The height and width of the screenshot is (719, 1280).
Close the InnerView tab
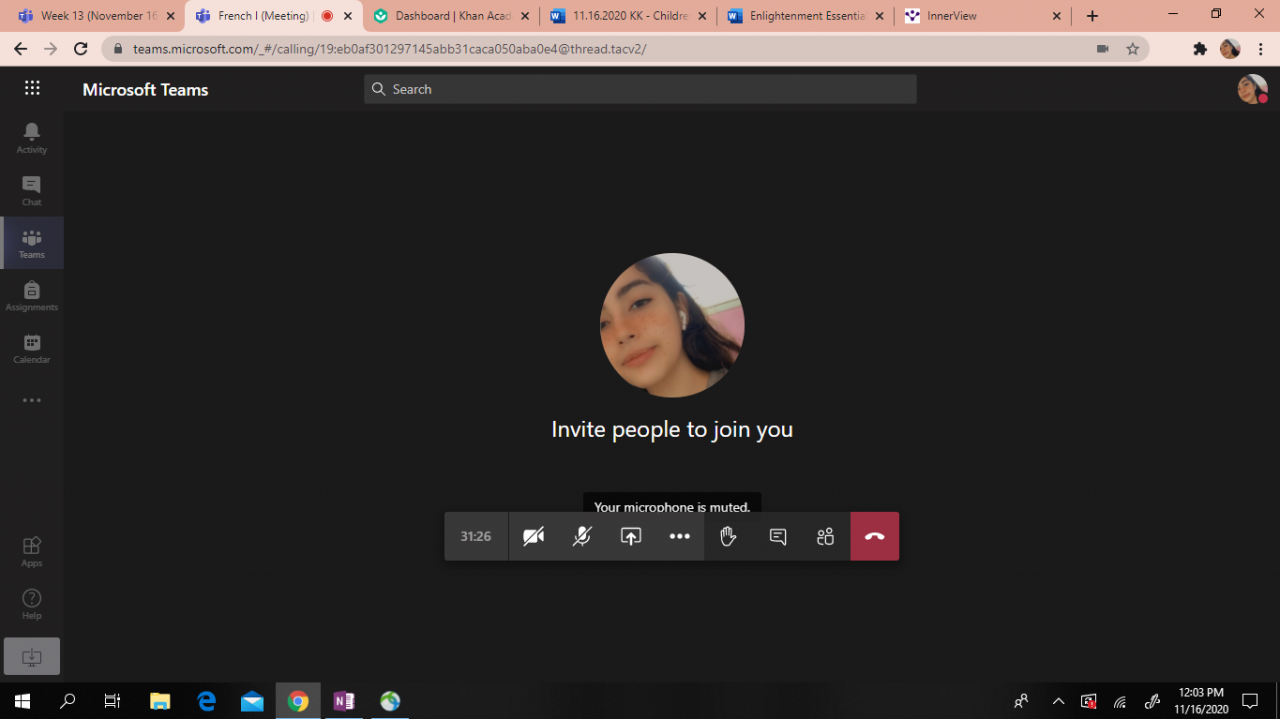click(x=1057, y=16)
